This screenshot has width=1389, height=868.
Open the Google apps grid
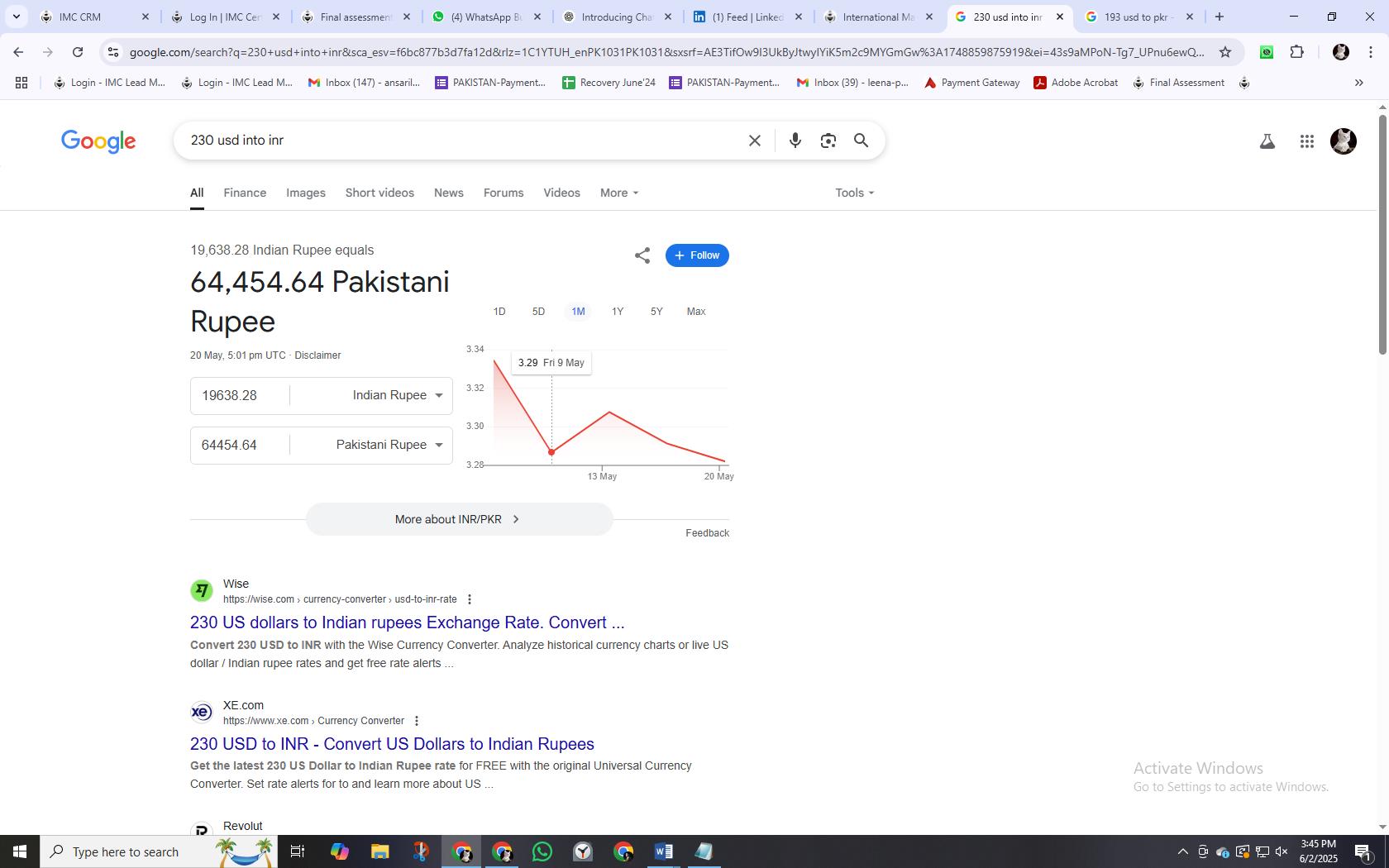[x=1306, y=141]
